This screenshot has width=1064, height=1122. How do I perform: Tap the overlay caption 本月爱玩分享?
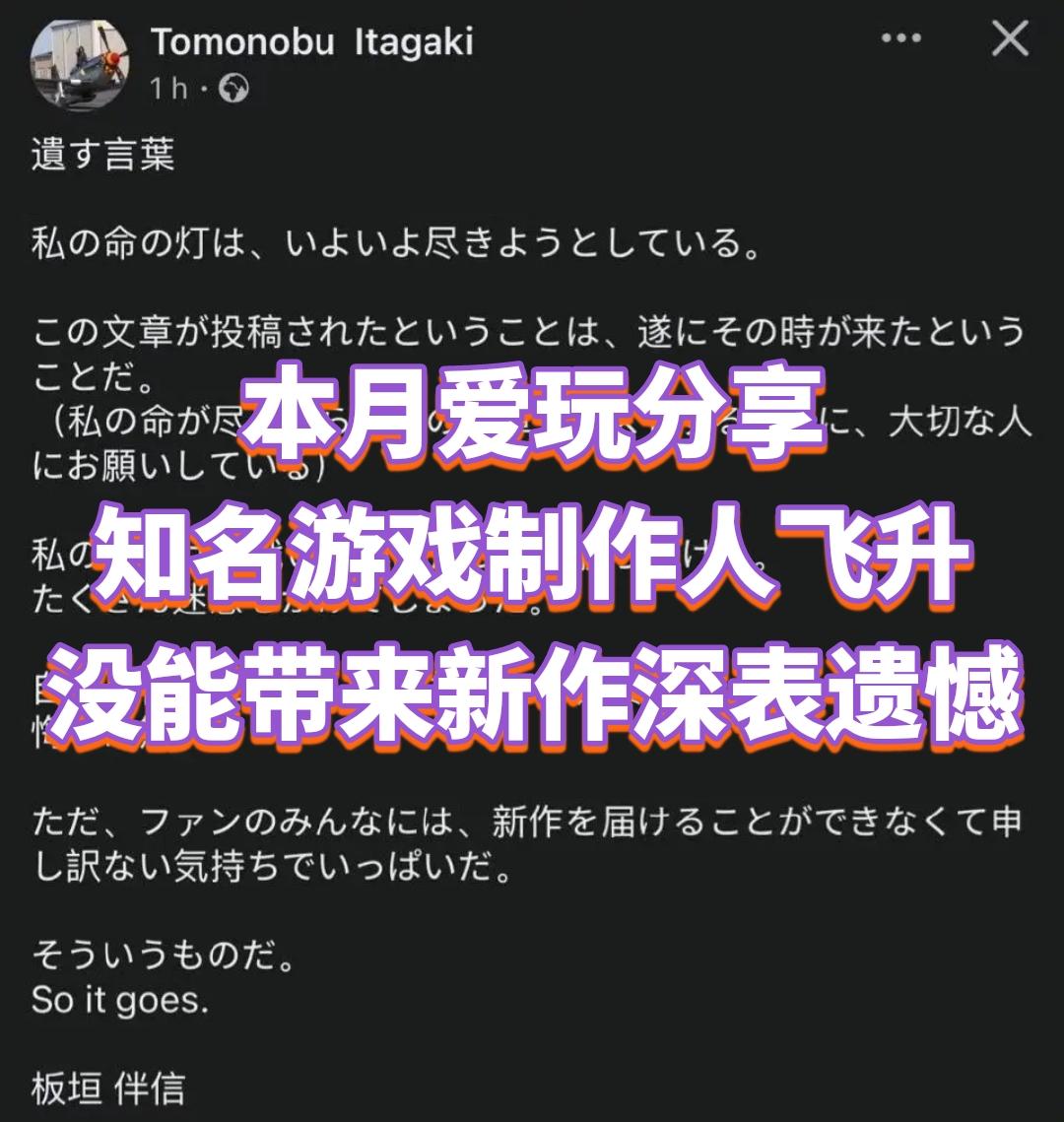[532, 415]
